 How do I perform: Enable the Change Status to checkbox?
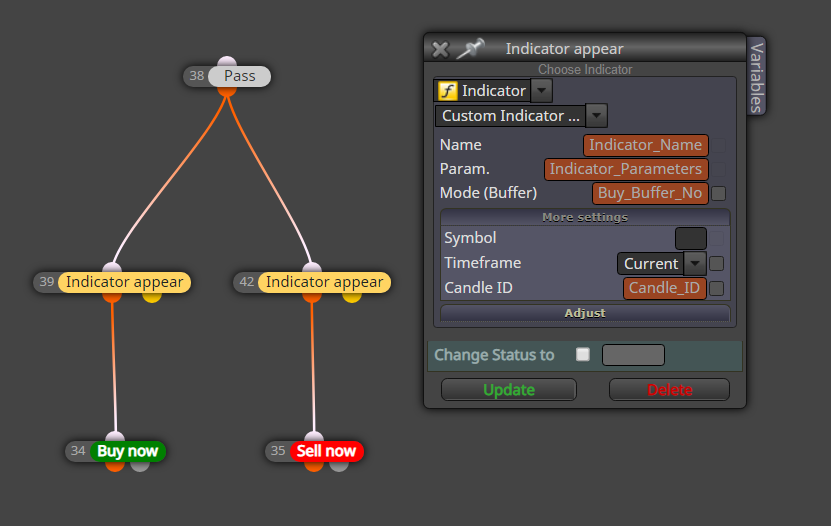pyautogui.click(x=582, y=354)
